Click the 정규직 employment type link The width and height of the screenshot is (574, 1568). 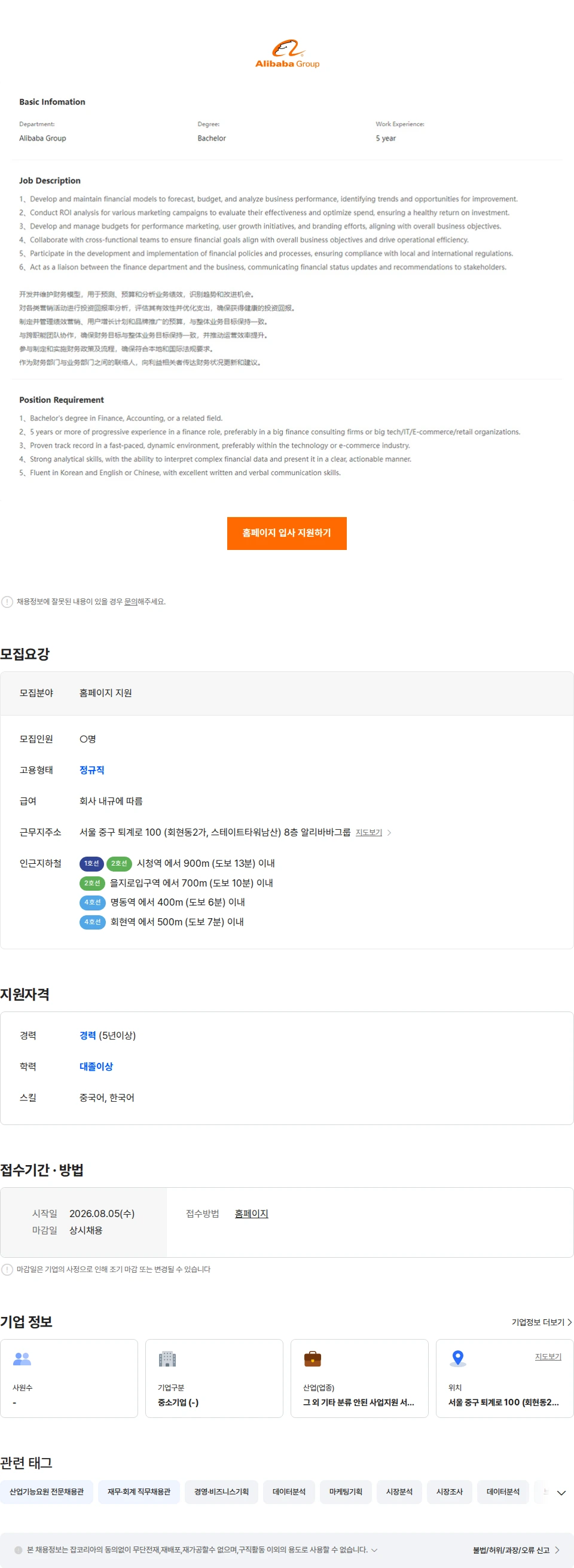click(x=92, y=770)
